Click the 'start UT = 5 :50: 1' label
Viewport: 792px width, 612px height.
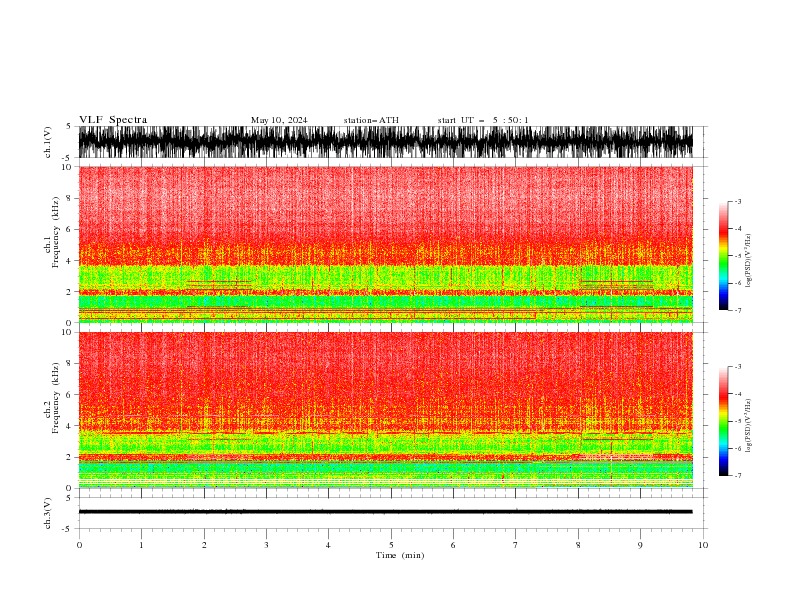(x=483, y=120)
